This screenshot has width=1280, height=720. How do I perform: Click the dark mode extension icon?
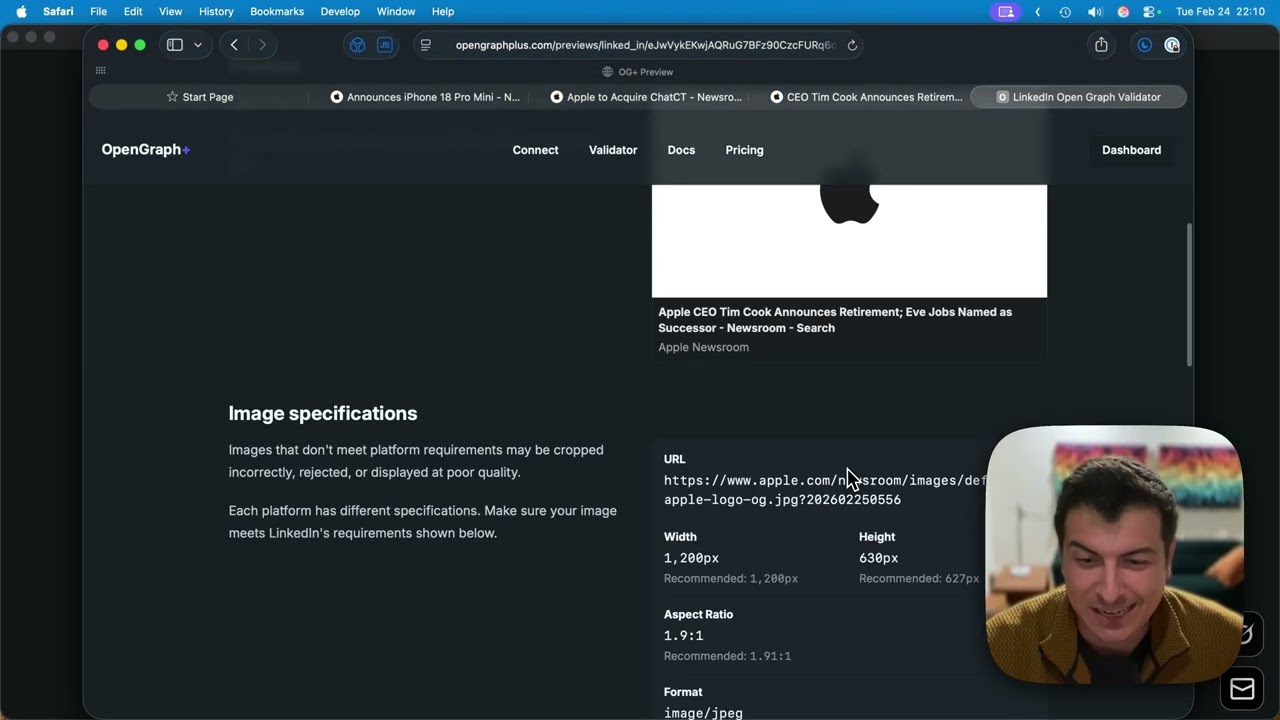tap(1145, 45)
